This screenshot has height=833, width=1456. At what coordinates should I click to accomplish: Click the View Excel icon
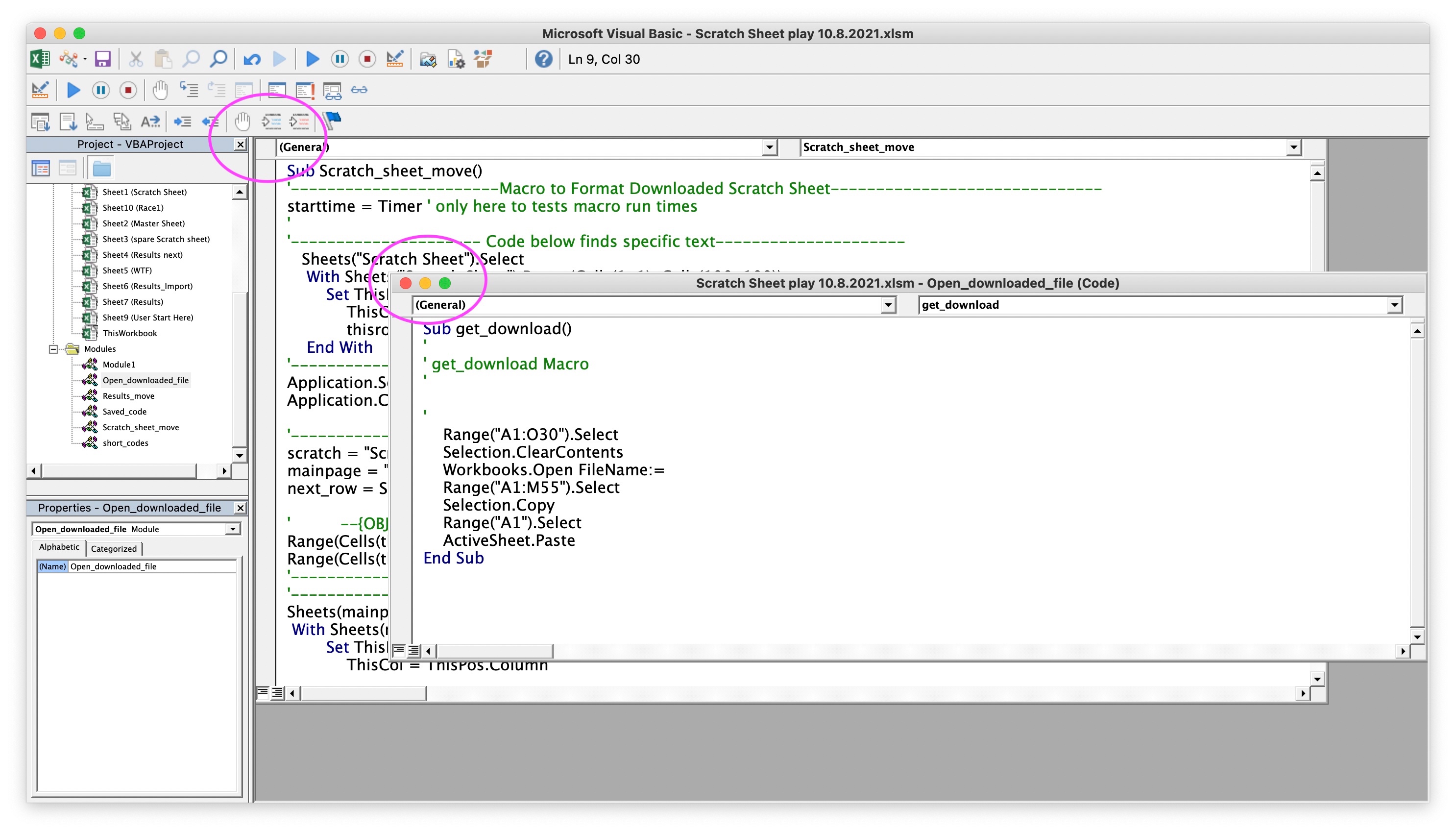point(40,59)
